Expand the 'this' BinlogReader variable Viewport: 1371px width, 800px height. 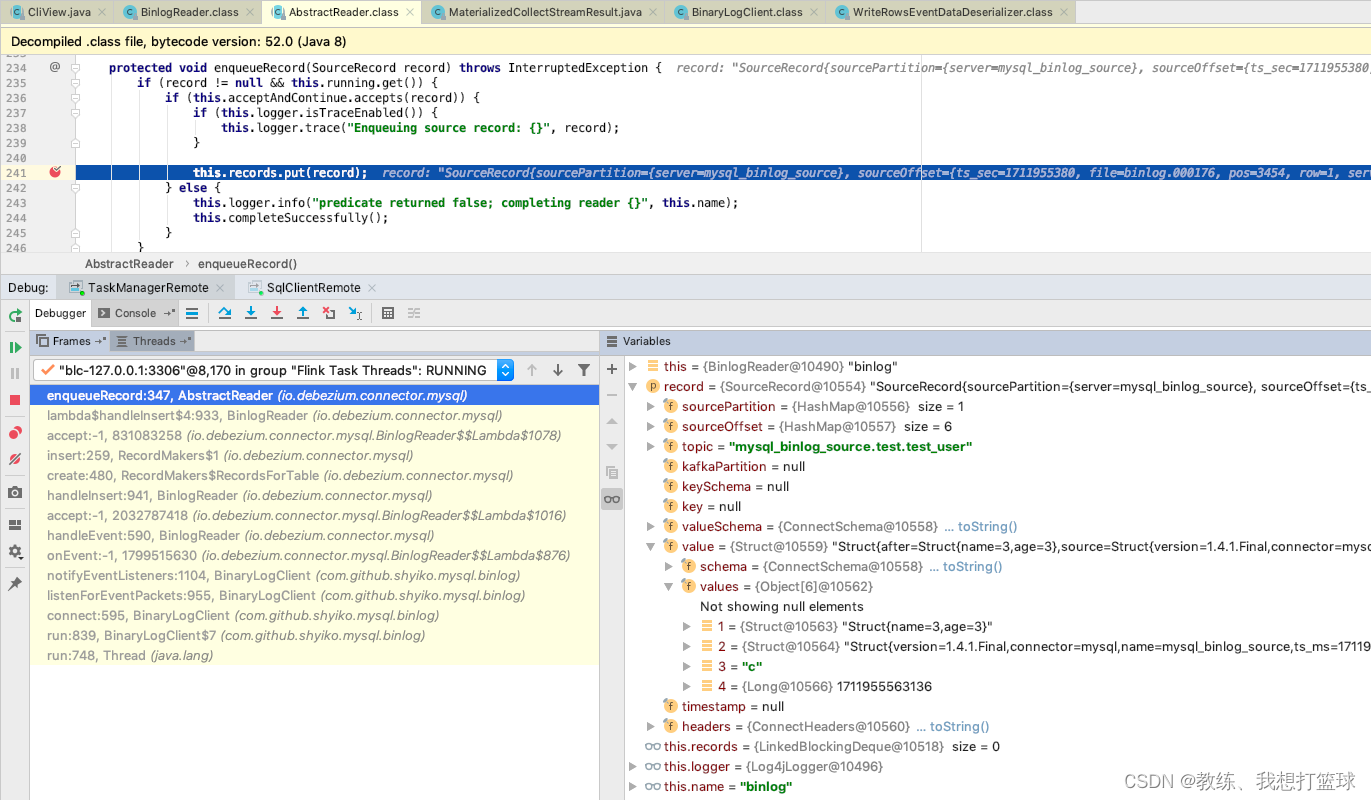pos(633,366)
